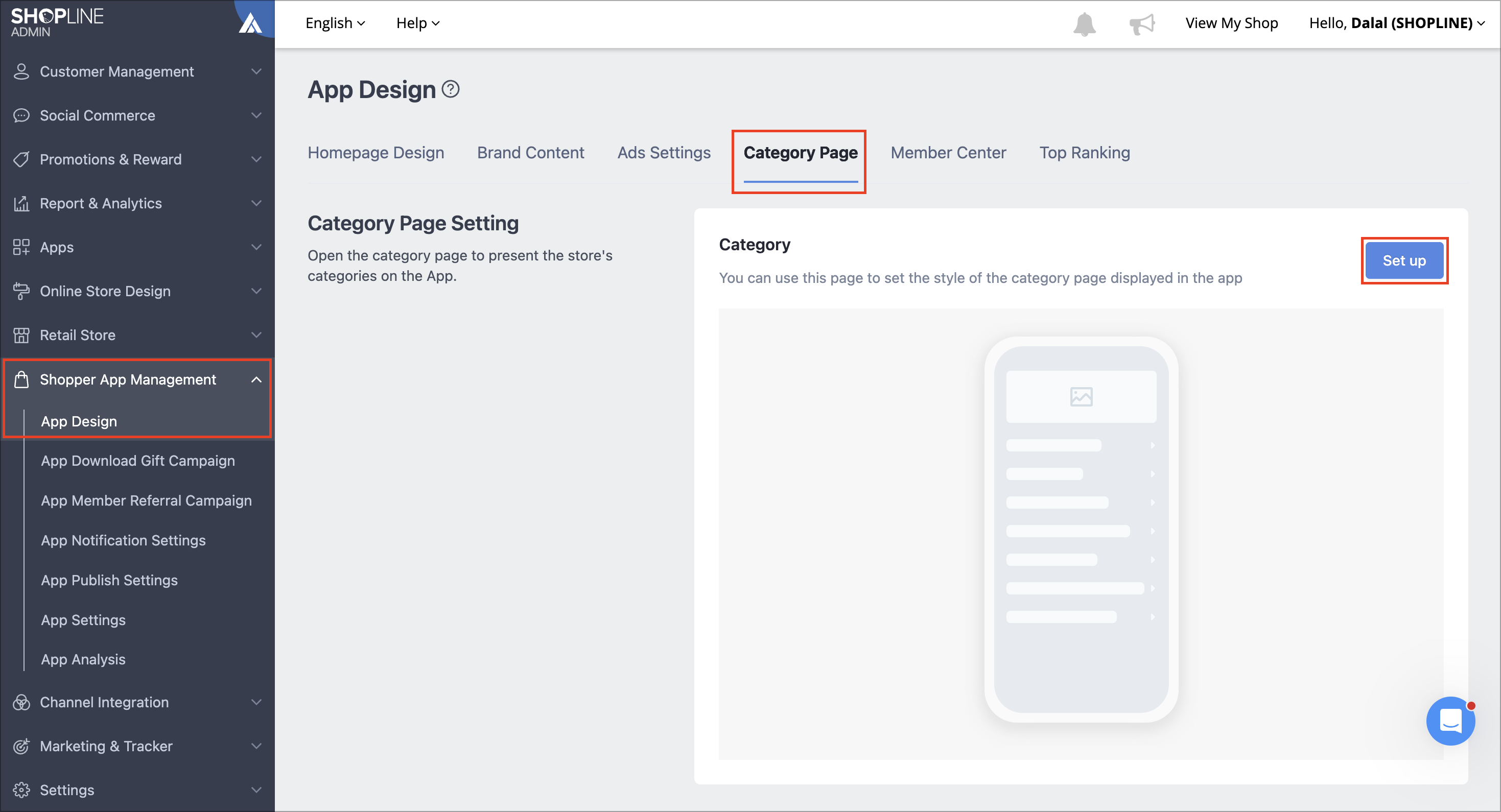This screenshot has height=812, width=1501.
Task: Click the Report & Analytics chart icon
Action: point(21,203)
